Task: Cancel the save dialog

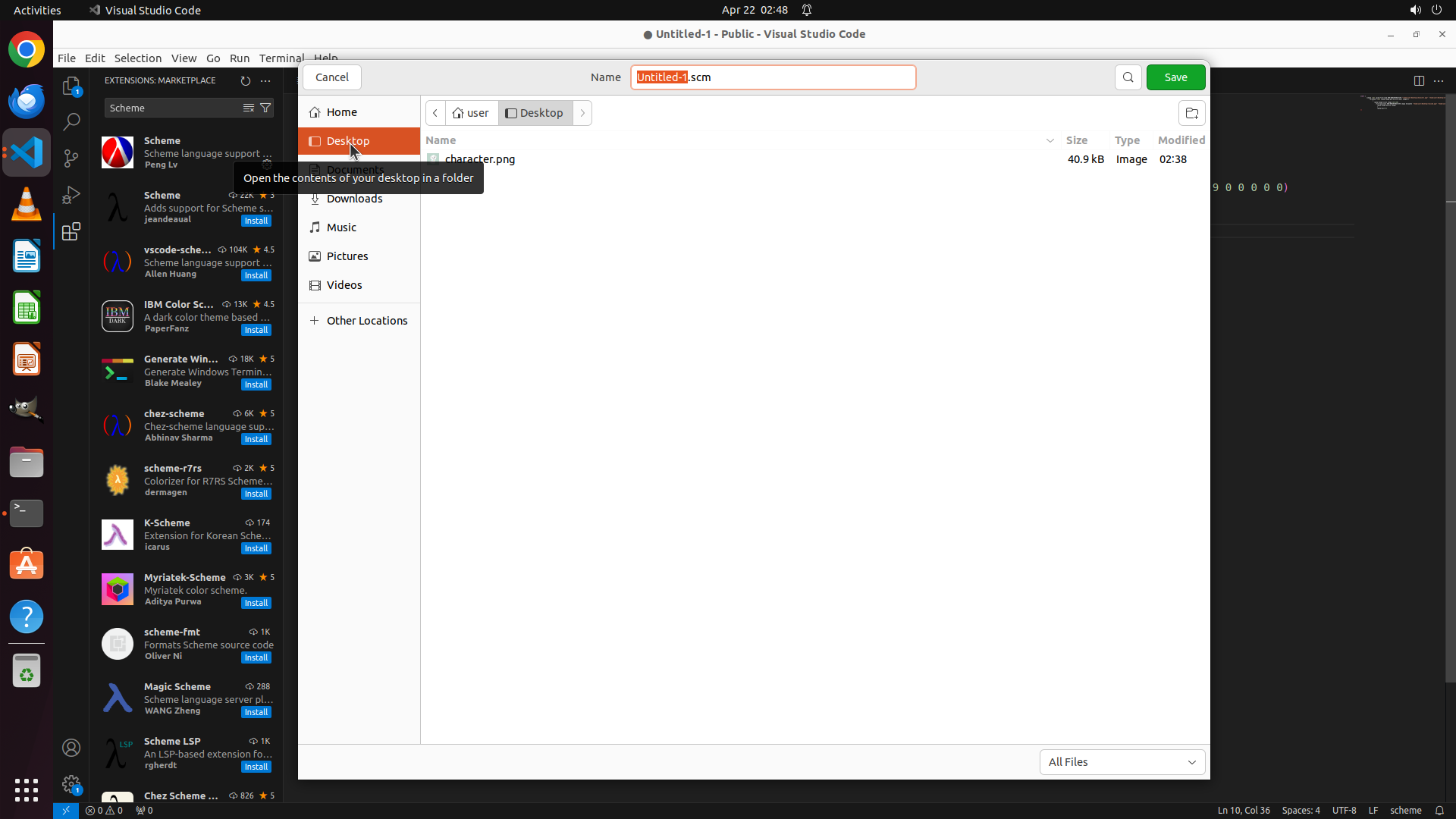Action: click(x=331, y=77)
